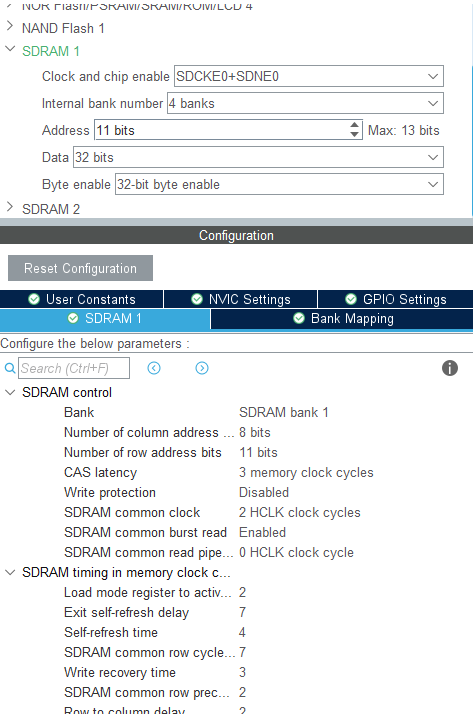Increase Address bits with up arrow
The image size is (473, 714).
355,126
